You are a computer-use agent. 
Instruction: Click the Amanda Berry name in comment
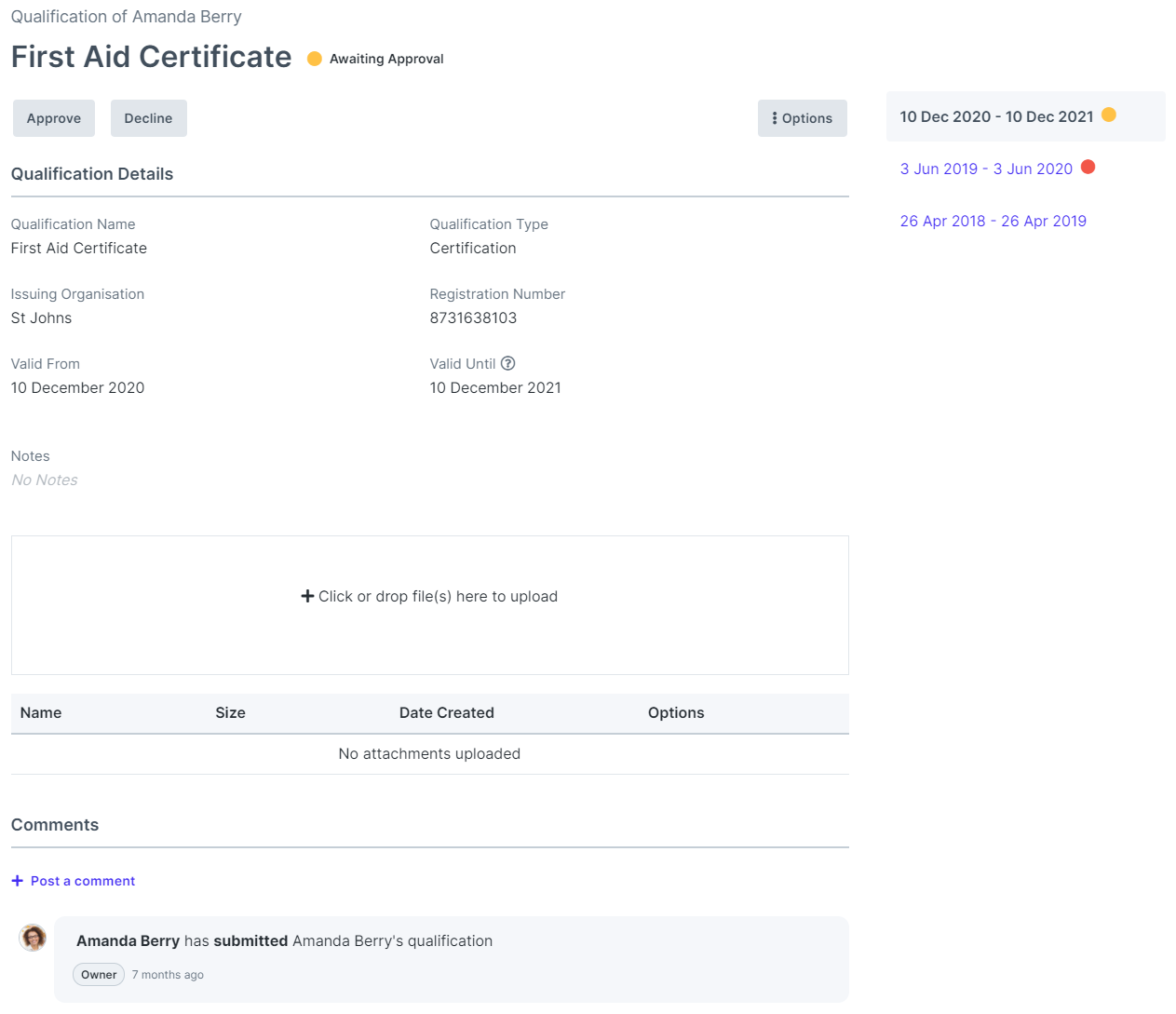tap(128, 940)
